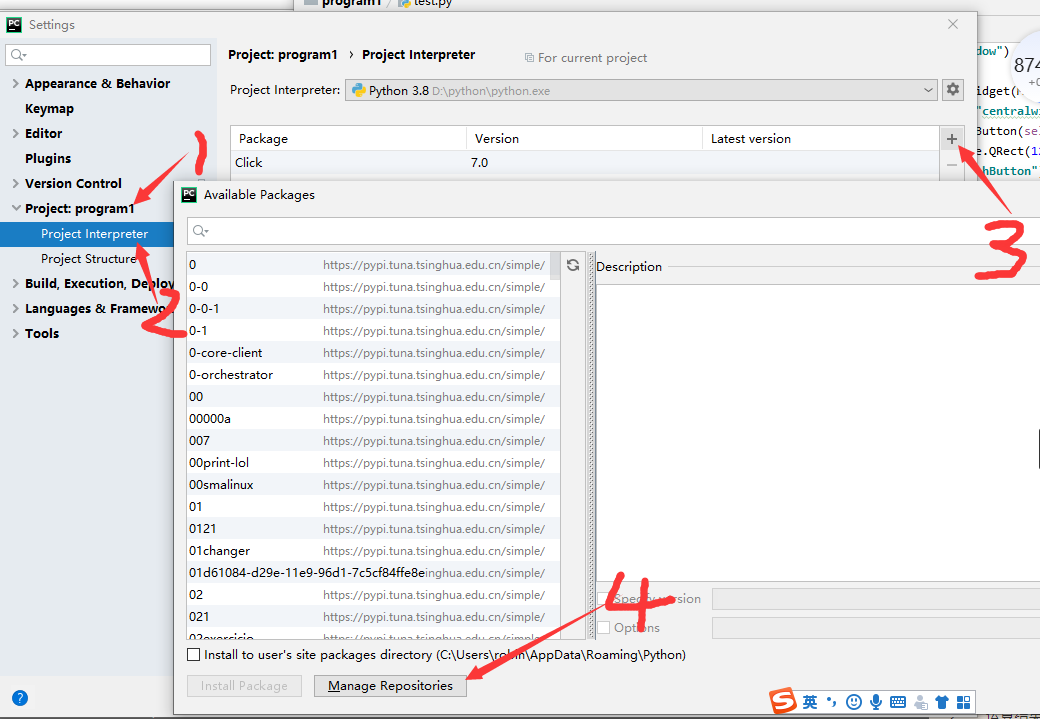Click the Package column header
This screenshot has width=1040, height=719.
pos(349,139)
